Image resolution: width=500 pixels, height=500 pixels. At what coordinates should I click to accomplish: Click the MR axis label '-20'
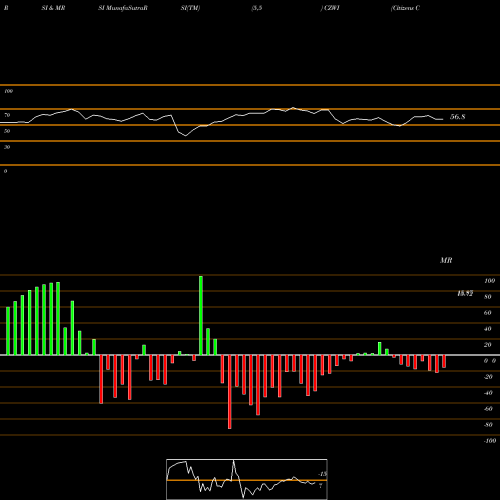(x=488, y=377)
